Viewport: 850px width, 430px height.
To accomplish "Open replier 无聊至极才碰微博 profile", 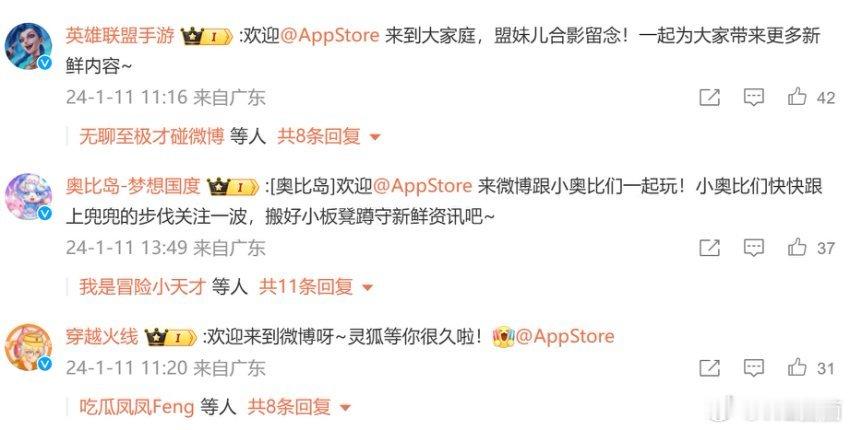I will click(x=152, y=136).
